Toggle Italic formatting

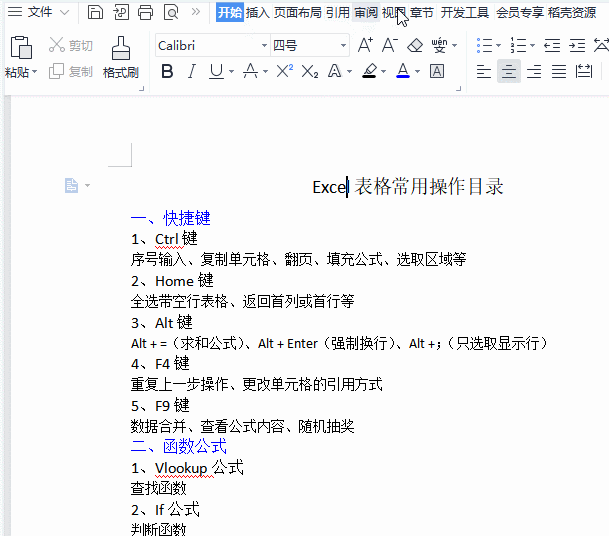pyautogui.click(x=191, y=71)
